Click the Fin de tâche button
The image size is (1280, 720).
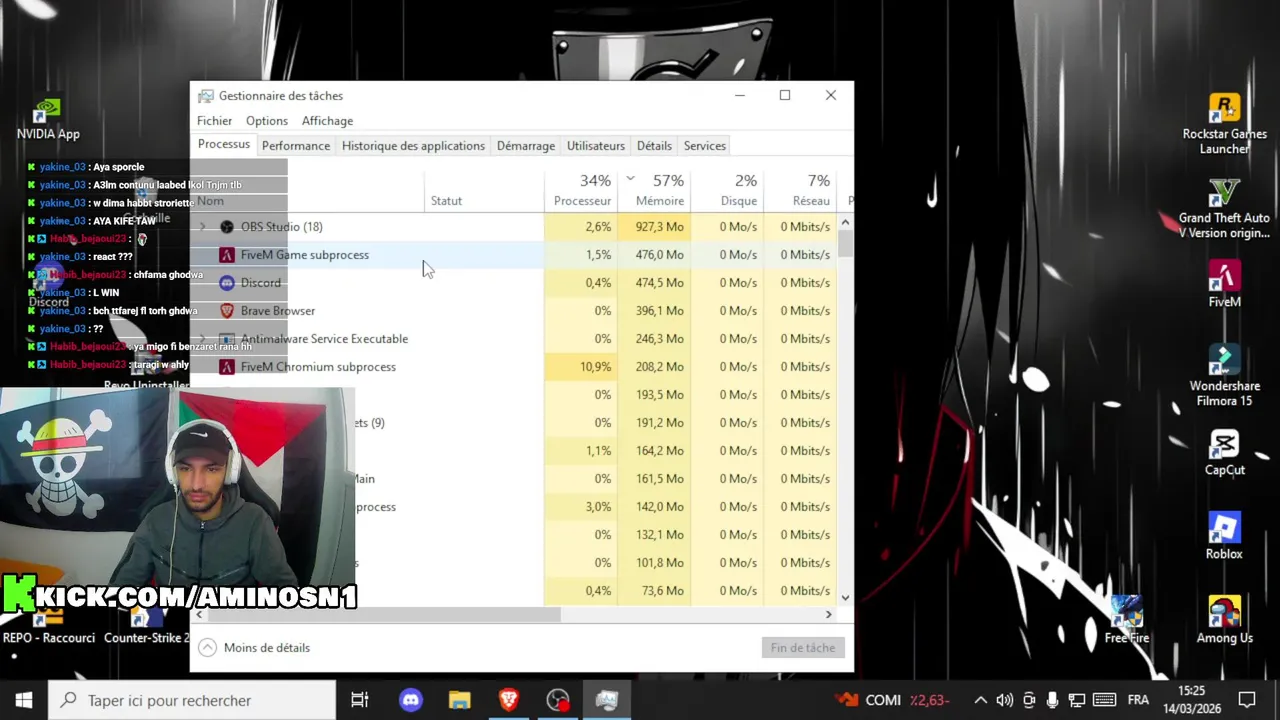point(802,648)
